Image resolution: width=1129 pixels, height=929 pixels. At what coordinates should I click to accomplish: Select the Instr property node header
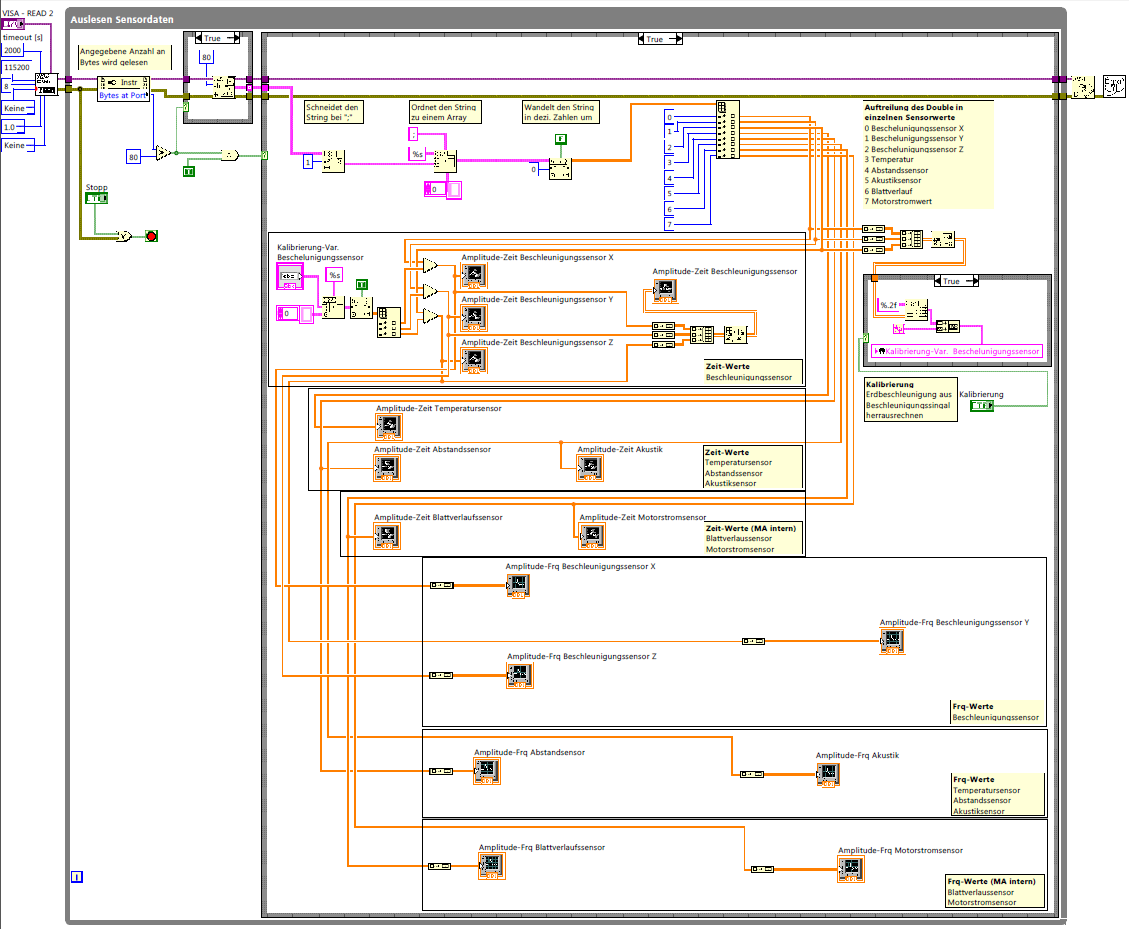click(123, 83)
